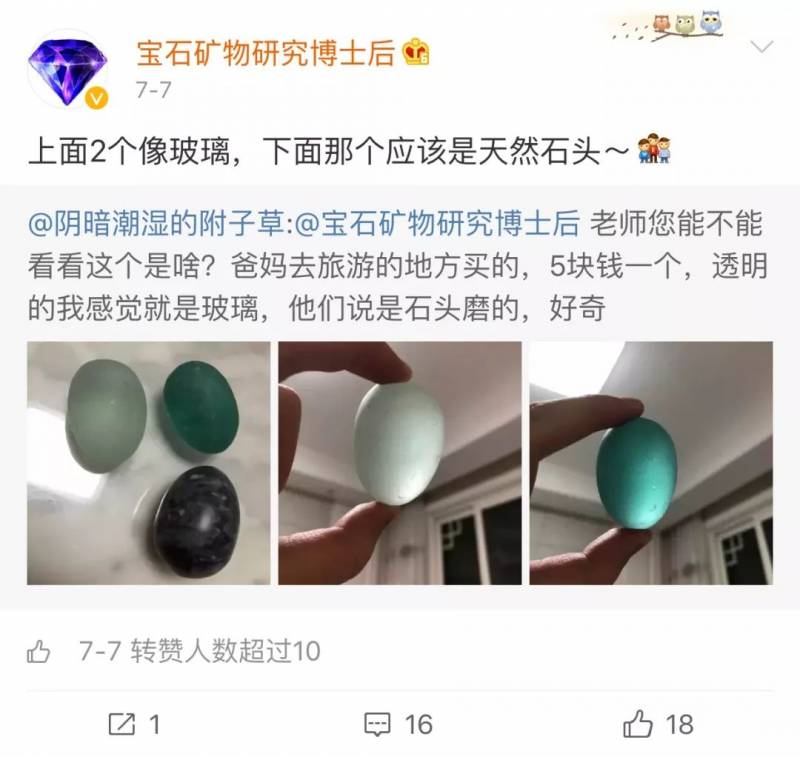Tap the orange verified V badge
The height and width of the screenshot is (757, 800).
tap(96, 98)
